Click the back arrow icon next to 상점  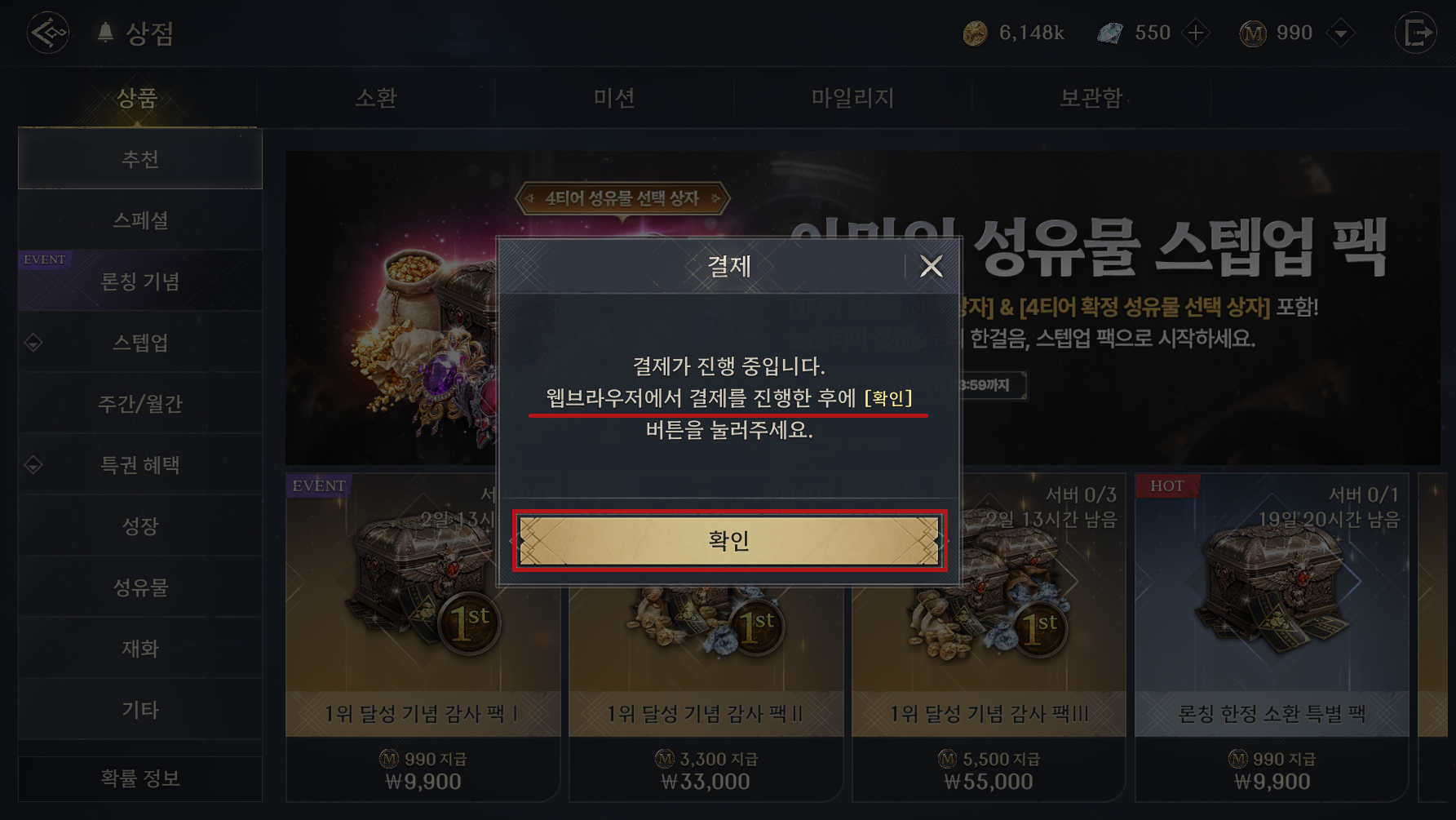pos(48,33)
